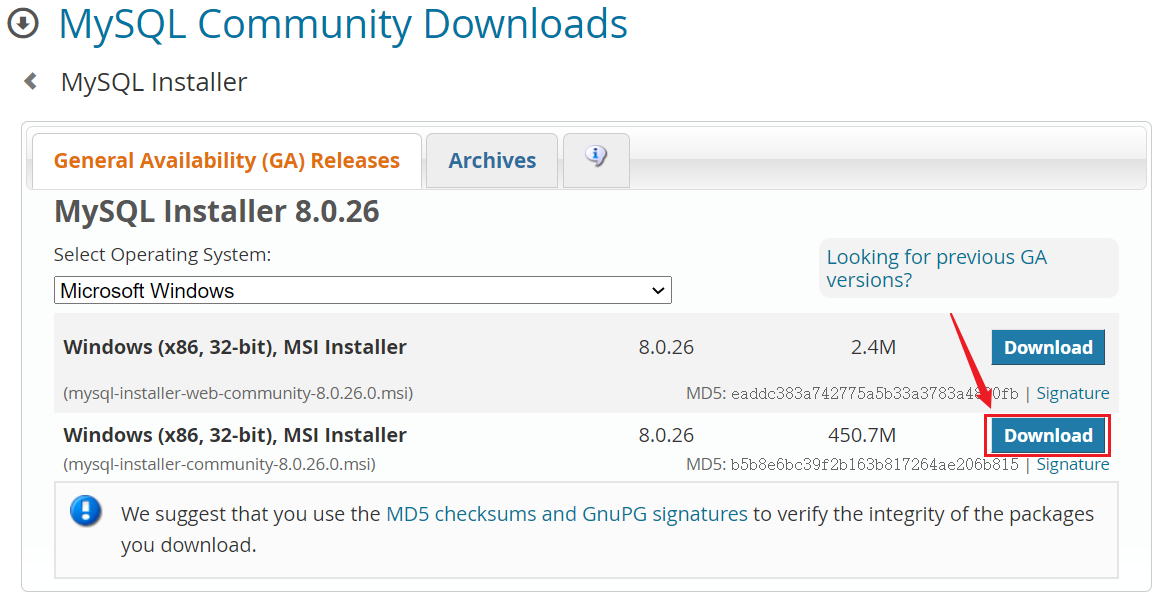Image resolution: width=1164 pixels, height=599 pixels.
Task: Click the MySQL Installer breadcrumb text
Action: (x=154, y=82)
